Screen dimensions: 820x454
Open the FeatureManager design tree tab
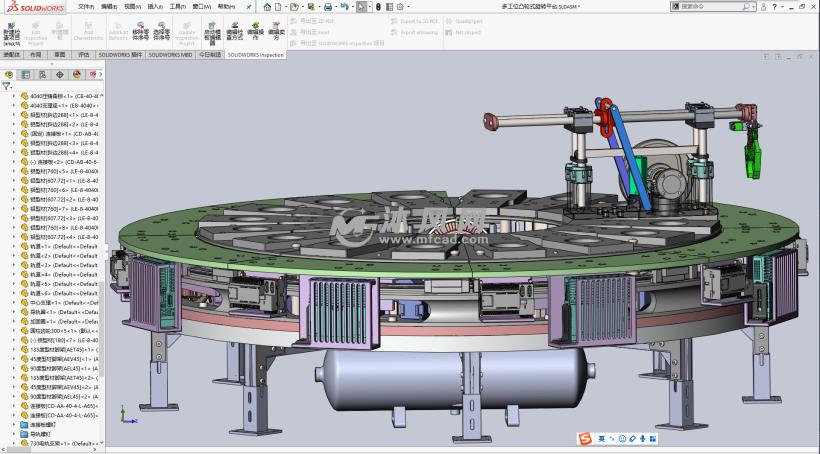point(10,73)
